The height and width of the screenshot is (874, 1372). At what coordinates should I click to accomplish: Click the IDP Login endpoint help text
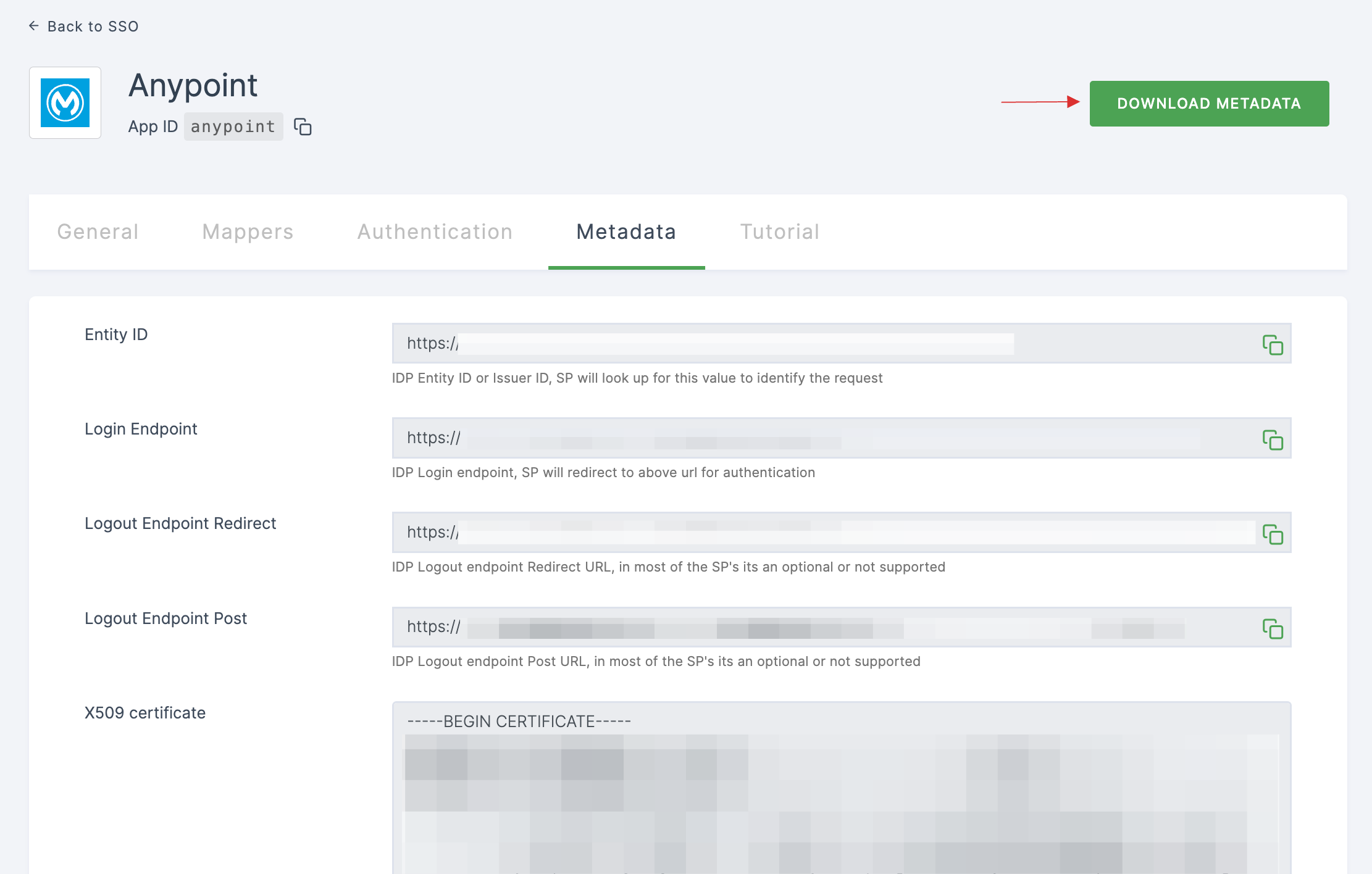click(603, 472)
